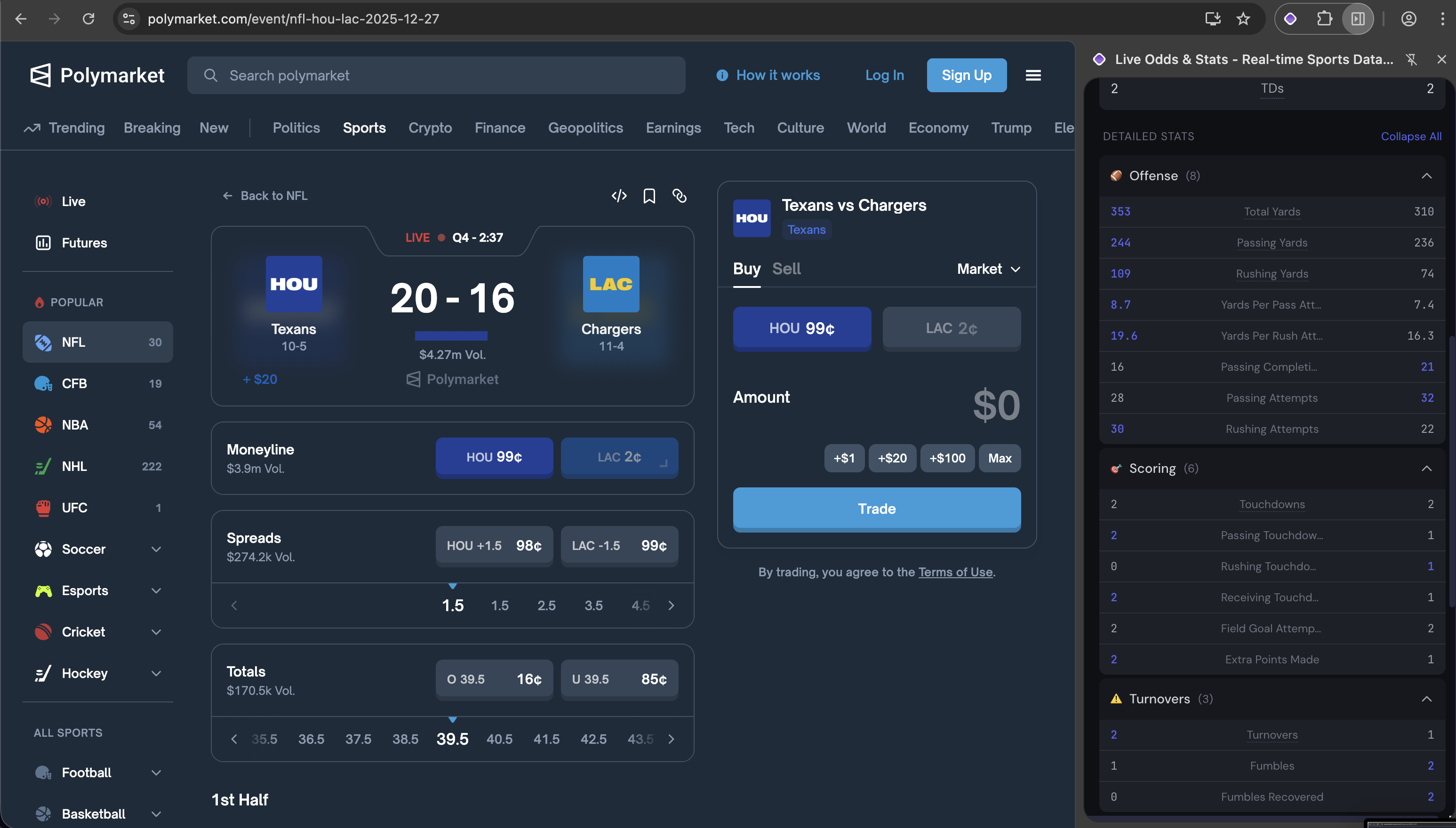Open the Polymarket home via logo
The width and height of the screenshot is (1456, 828).
coord(96,74)
